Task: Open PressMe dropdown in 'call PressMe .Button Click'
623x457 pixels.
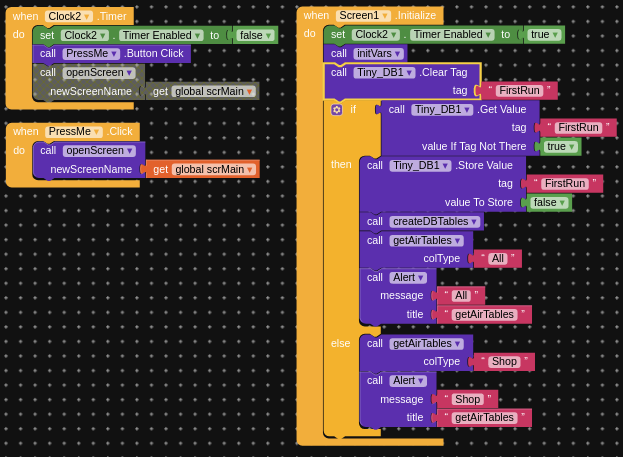Action: pos(91,53)
